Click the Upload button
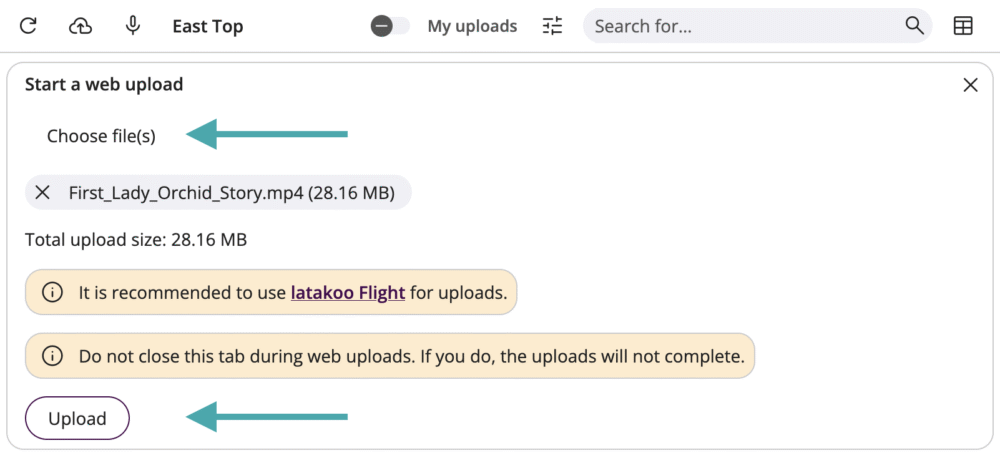The image size is (1000, 463). coord(77,418)
